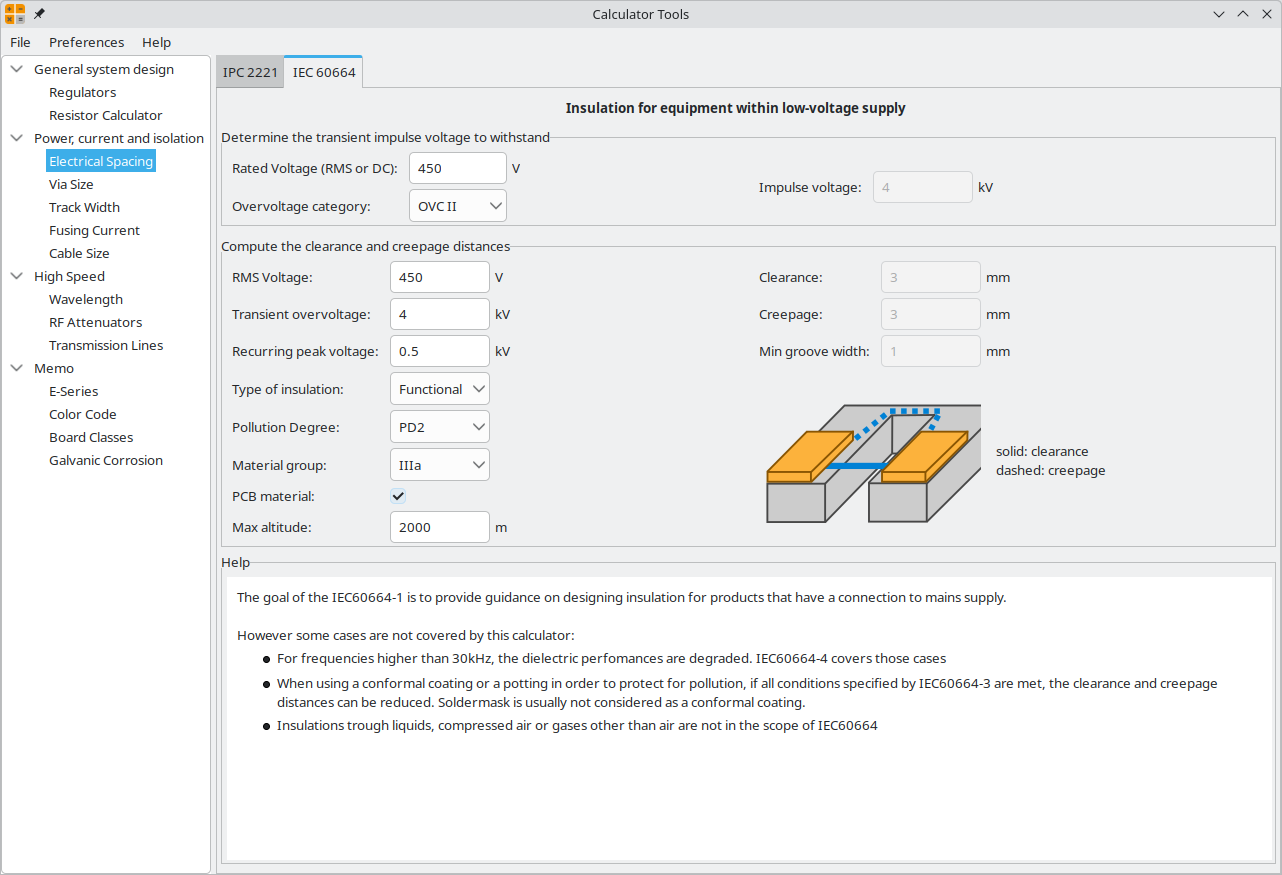Screen dimensions: 1282x875
Task: Click the pin icon in the title bar
Action: (39, 14)
